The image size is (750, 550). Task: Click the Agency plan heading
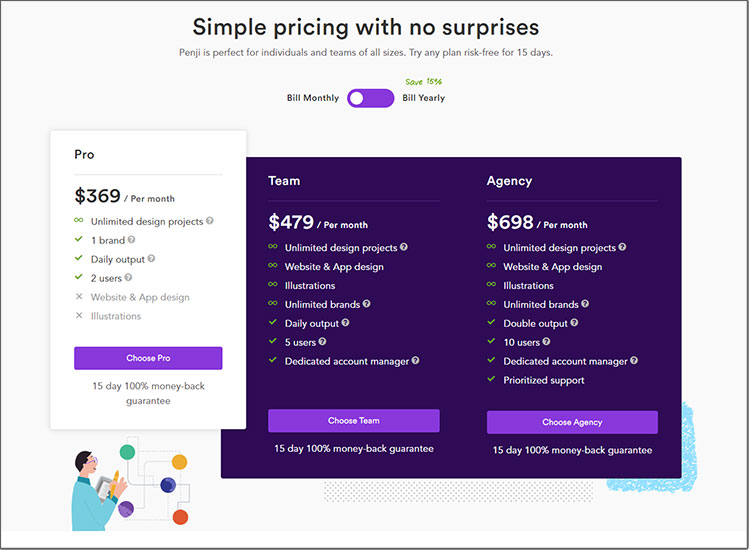pos(509,181)
